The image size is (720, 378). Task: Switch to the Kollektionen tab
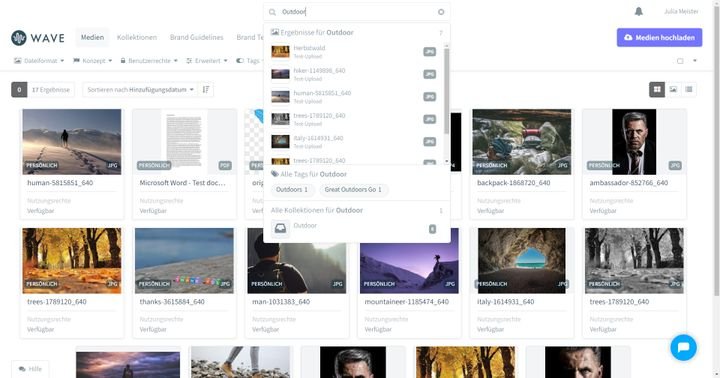pyautogui.click(x=137, y=37)
